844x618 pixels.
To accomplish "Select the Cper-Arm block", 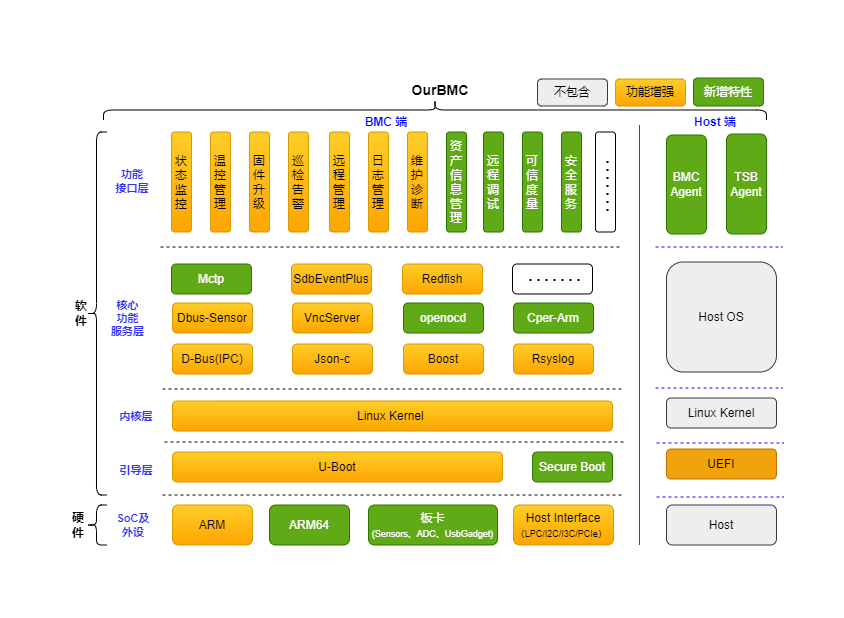I will [x=552, y=318].
